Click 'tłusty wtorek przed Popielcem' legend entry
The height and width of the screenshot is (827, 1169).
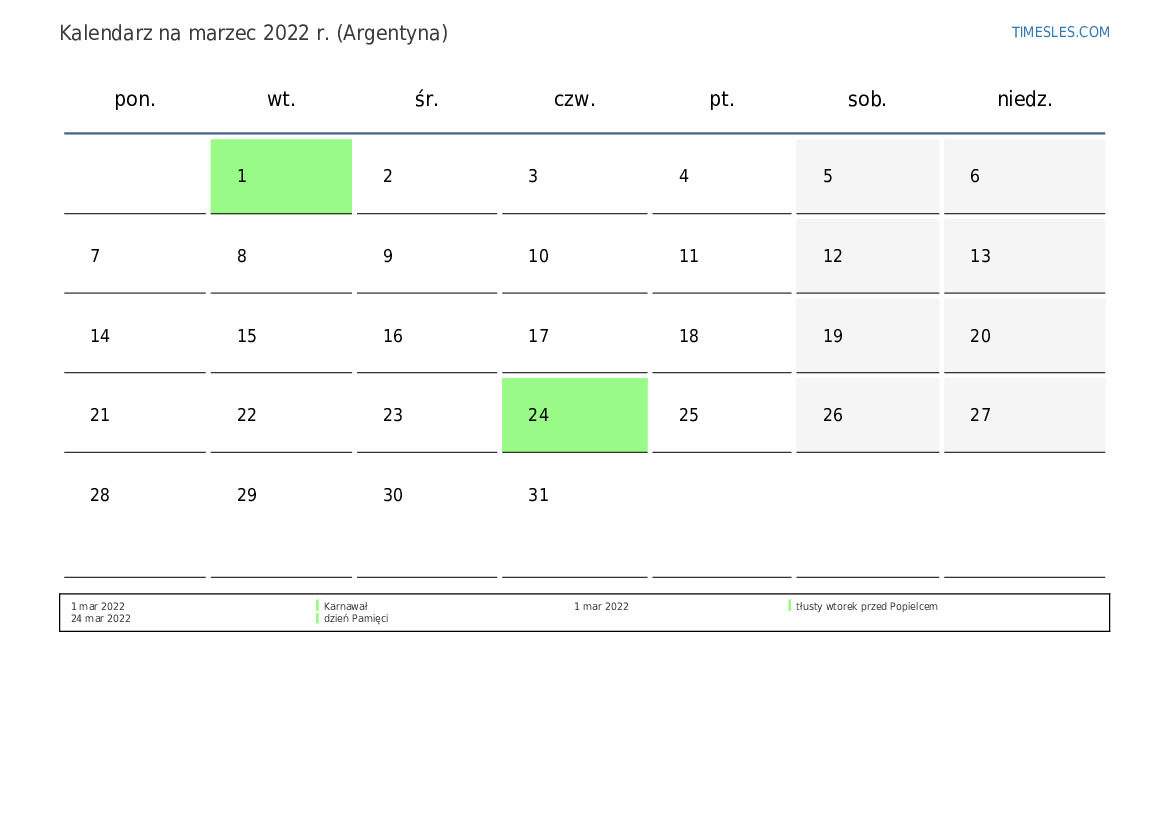pos(866,606)
